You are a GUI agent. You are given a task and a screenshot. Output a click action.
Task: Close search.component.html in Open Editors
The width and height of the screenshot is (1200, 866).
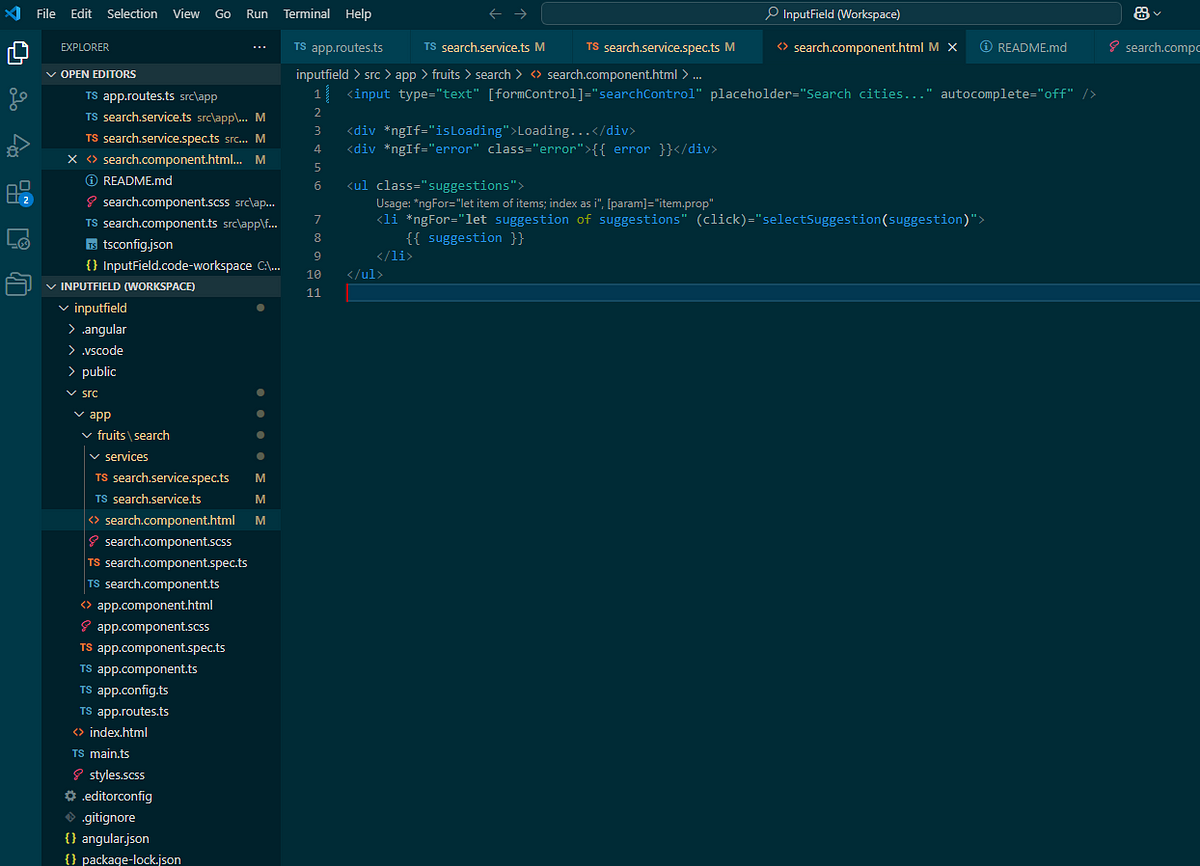pos(72,160)
